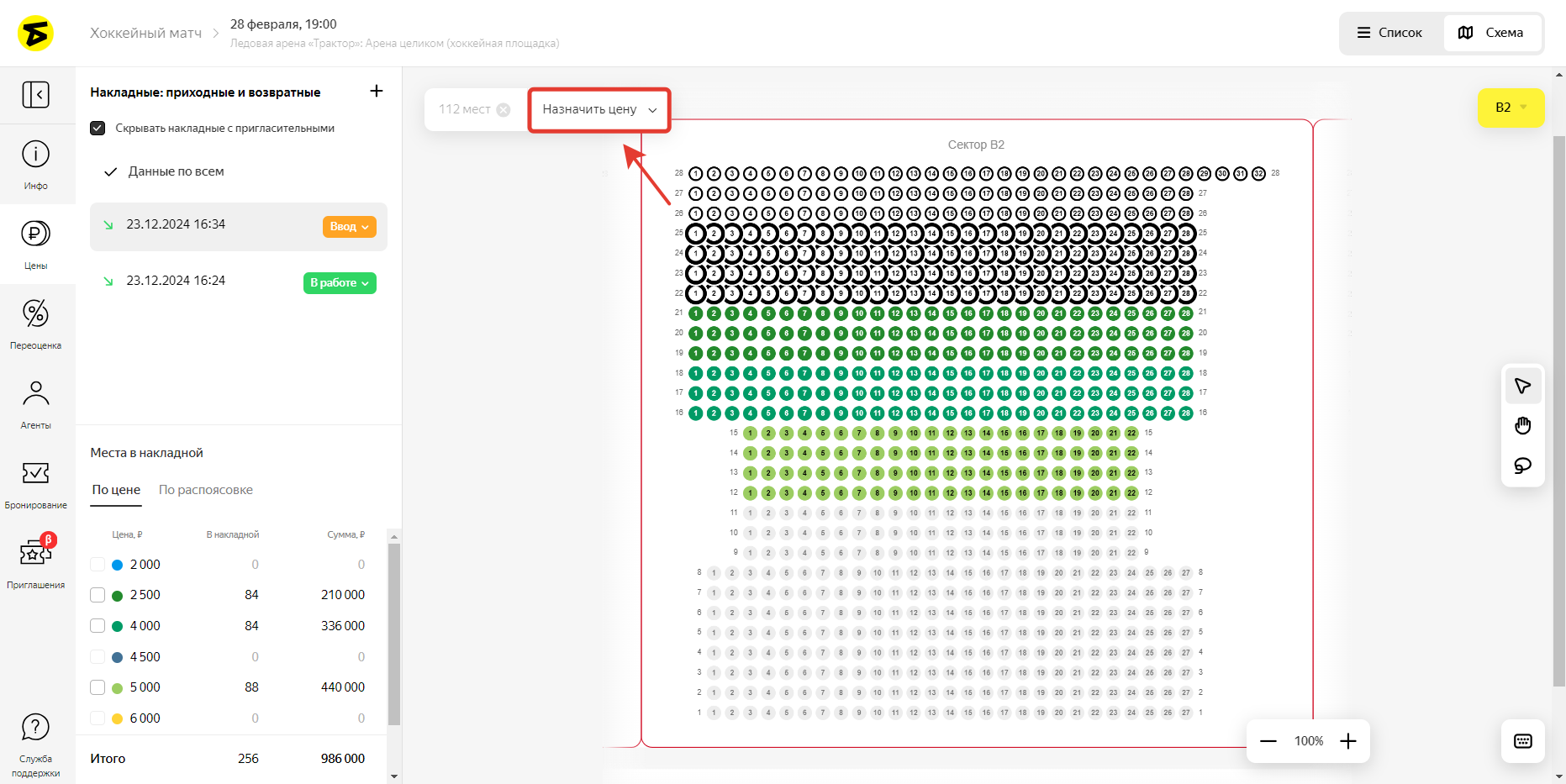
Task: Open the Назначить цену dropdown
Action: (x=598, y=109)
